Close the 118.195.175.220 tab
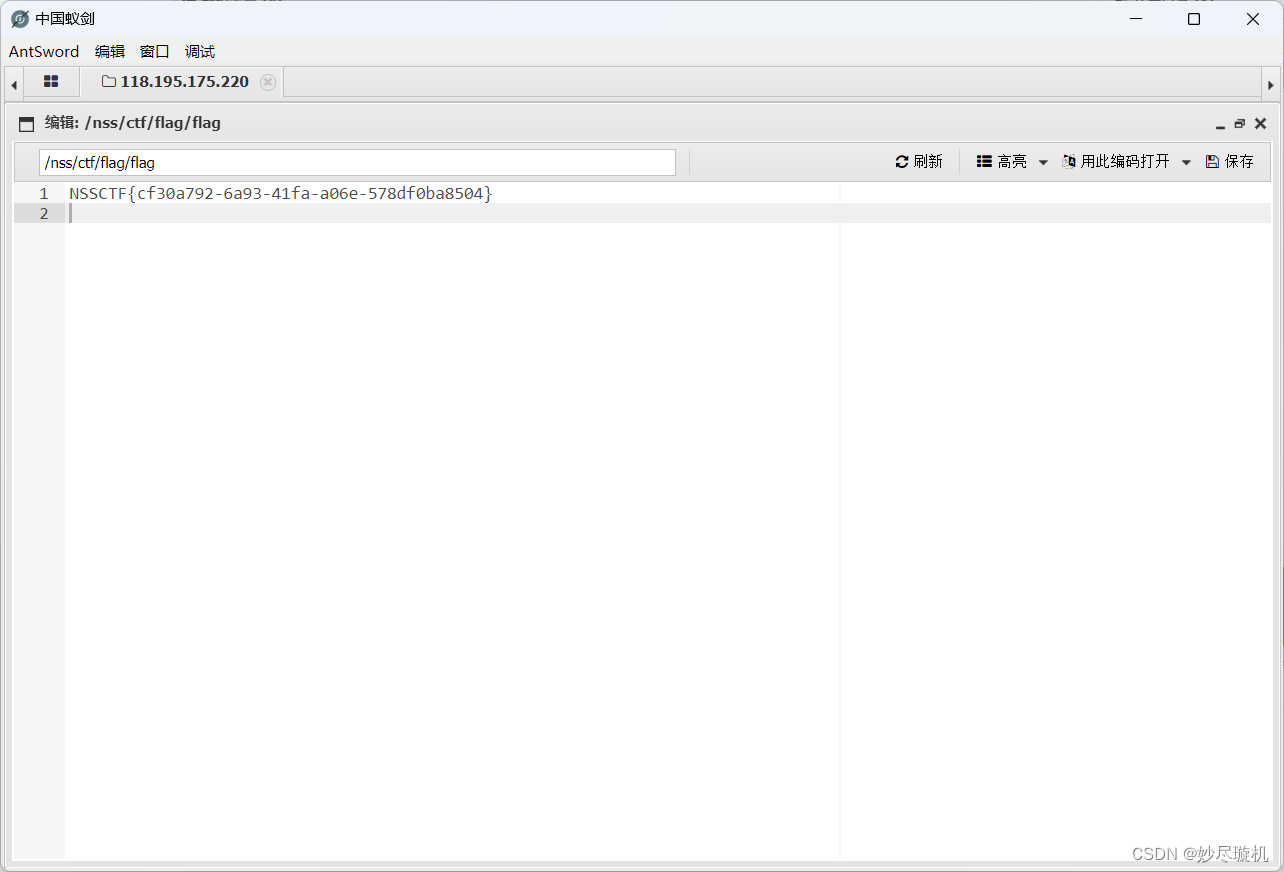Image resolution: width=1284 pixels, height=872 pixels. (x=268, y=82)
